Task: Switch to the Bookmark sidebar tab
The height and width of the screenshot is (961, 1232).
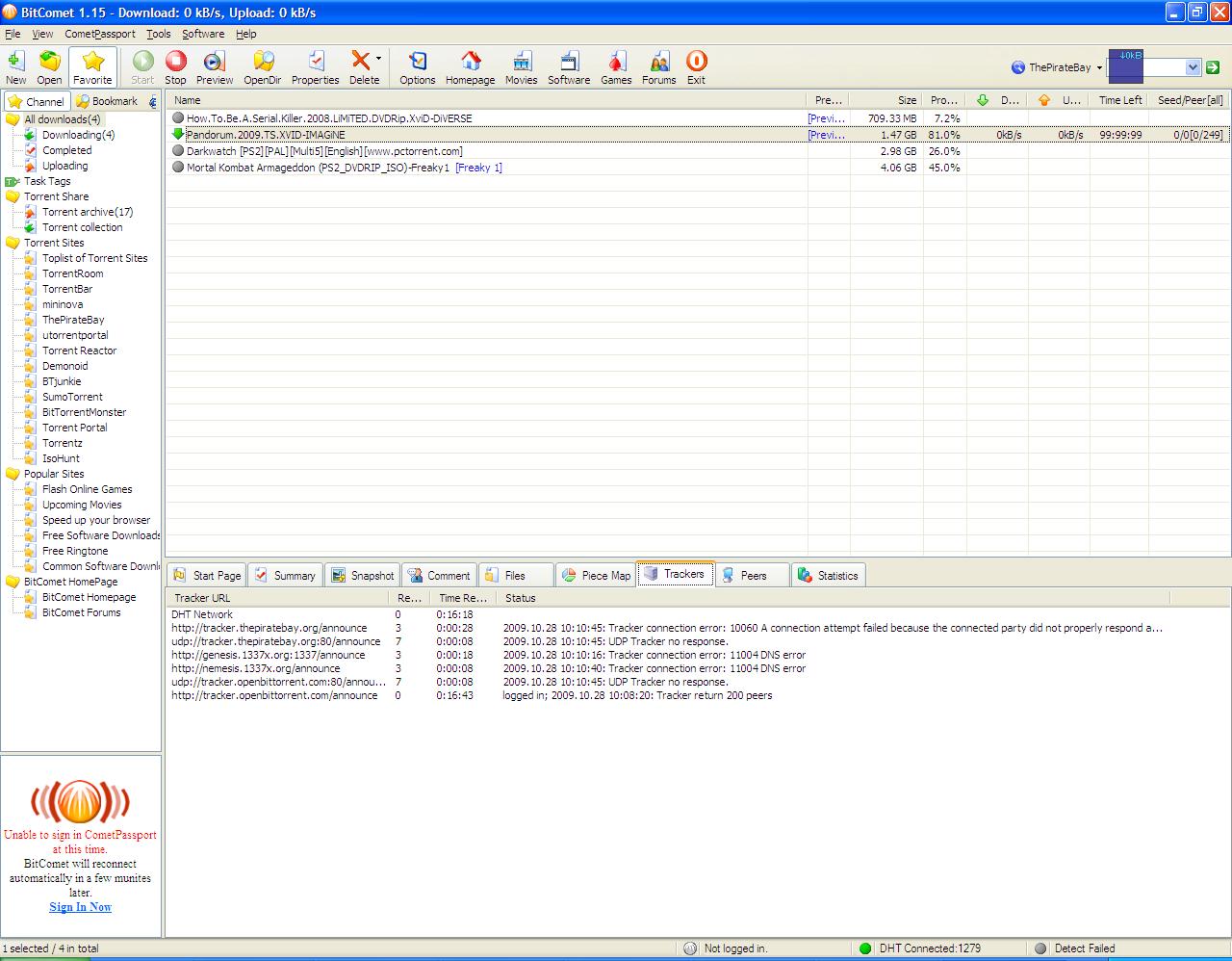Action: click(107, 101)
